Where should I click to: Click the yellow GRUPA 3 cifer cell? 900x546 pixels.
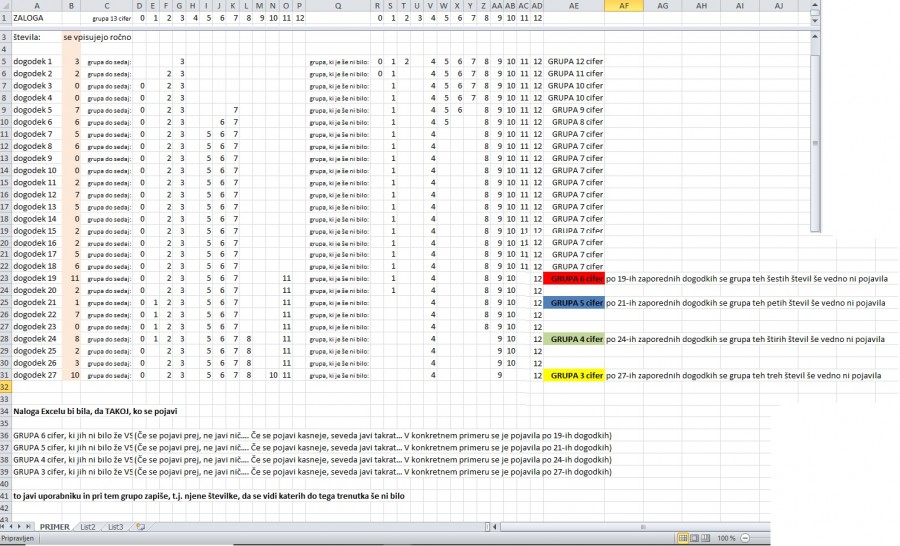point(574,375)
